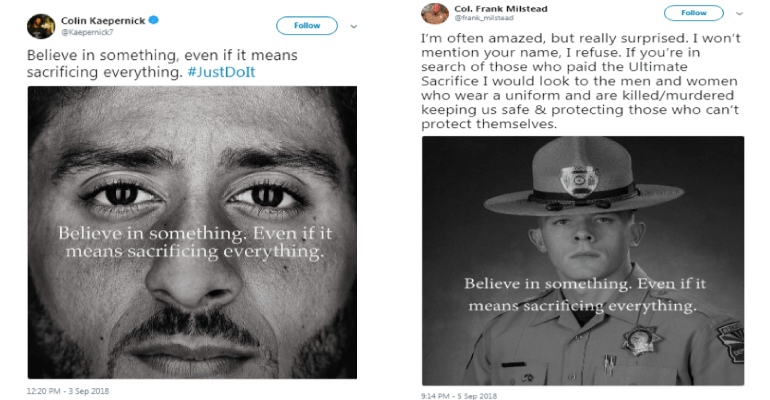770x400 pixels.
Task: Open the Kaepernick face ad image
Action: click(x=191, y=232)
